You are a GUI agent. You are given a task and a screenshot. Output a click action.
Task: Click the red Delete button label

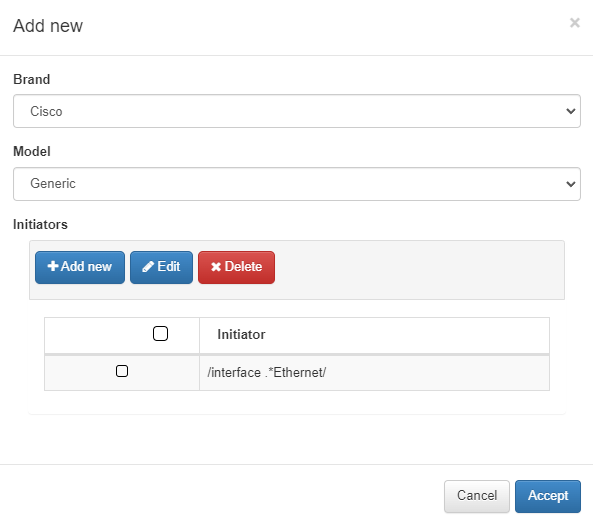[x=243, y=267]
